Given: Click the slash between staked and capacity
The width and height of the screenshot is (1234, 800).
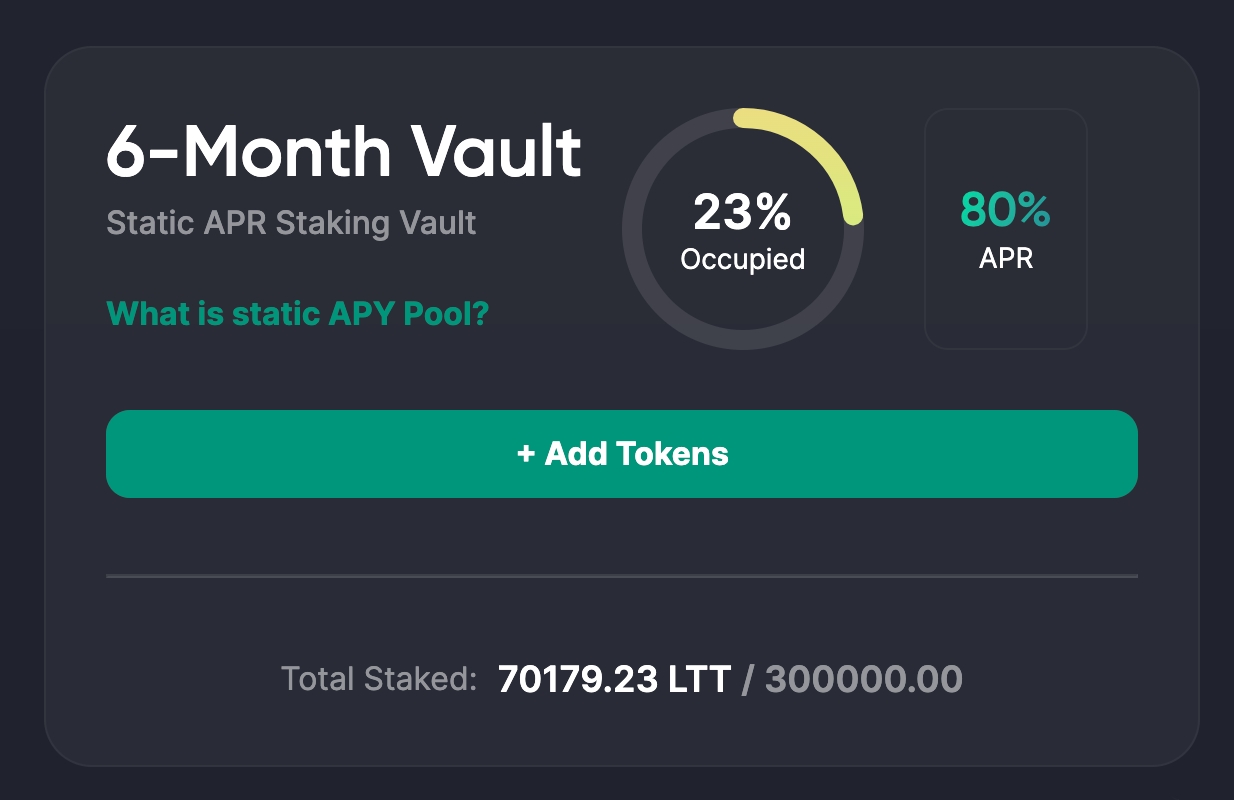Looking at the screenshot, I should coord(748,679).
